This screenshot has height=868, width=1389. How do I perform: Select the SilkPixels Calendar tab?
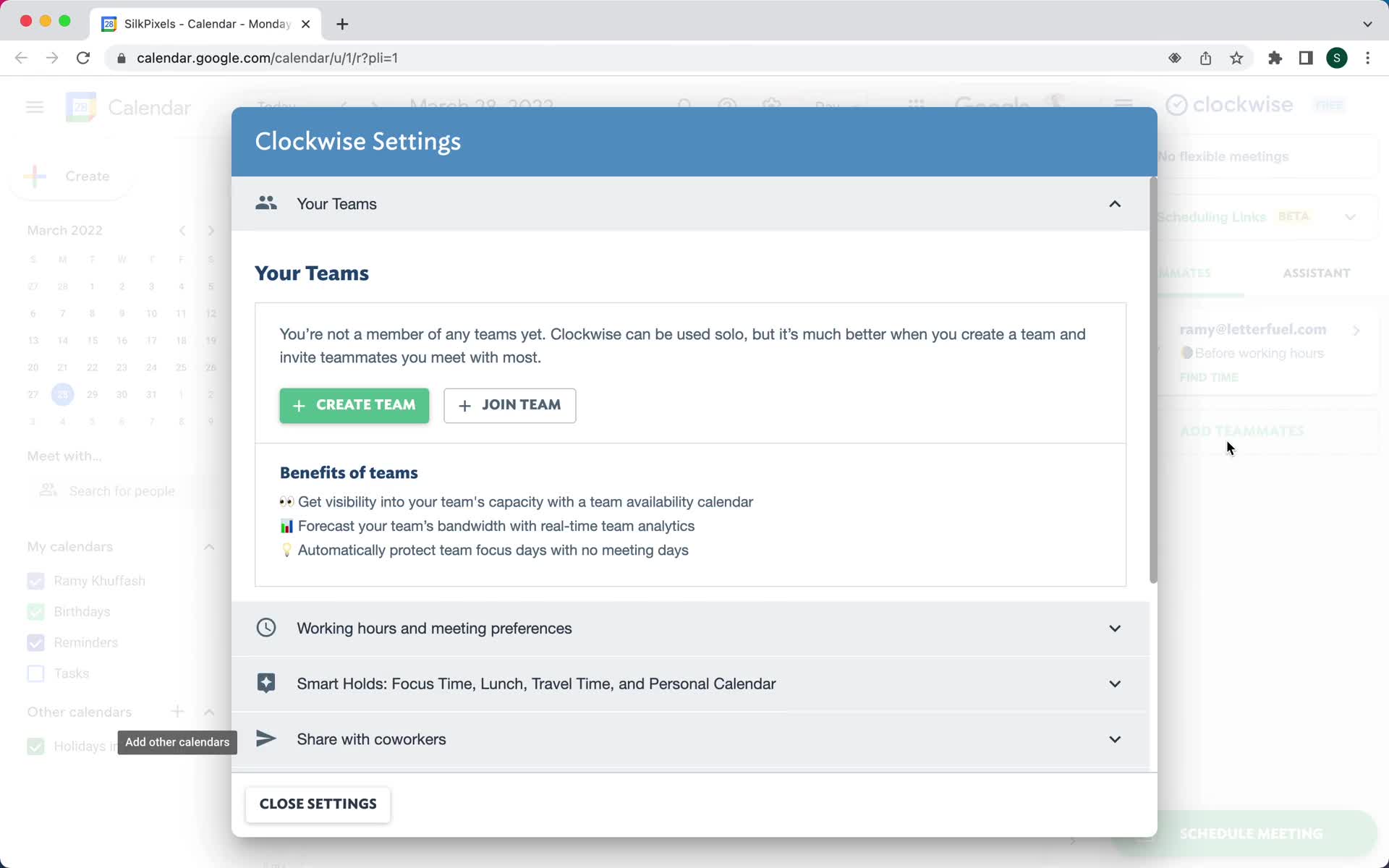click(x=206, y=24)
